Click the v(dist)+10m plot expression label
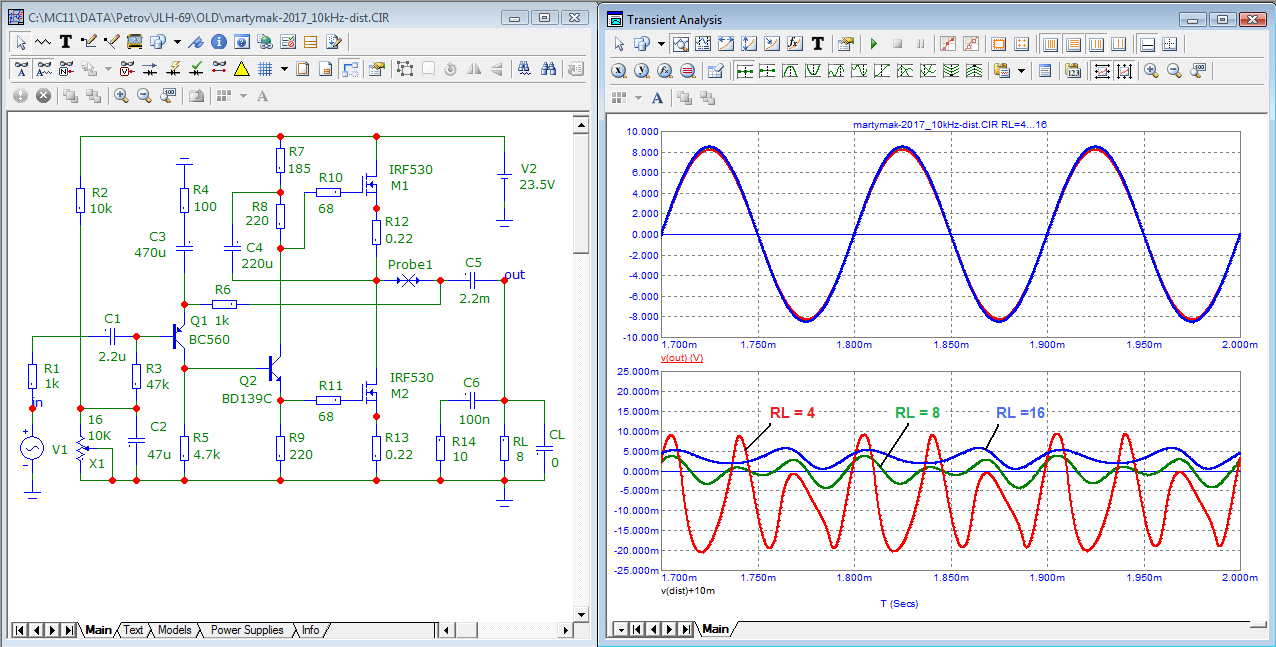 688,591
